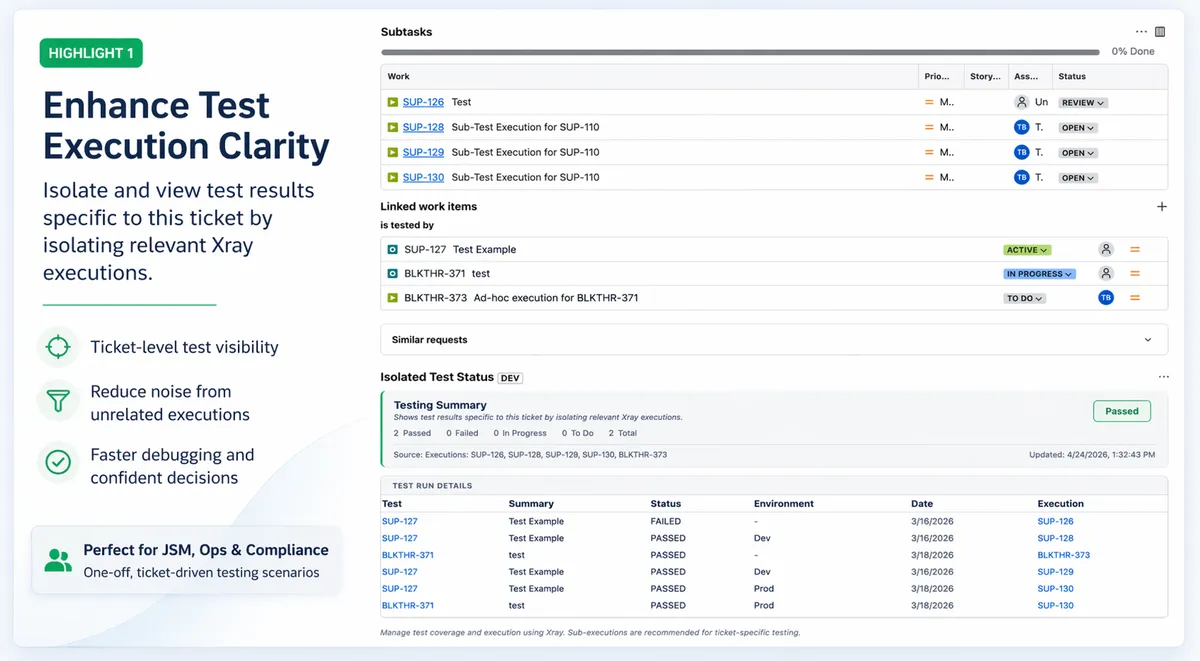The height and width of the screenshot is (661, 1200).
Task: Click the FAILED status cell in run details
Action: [666, 521]
